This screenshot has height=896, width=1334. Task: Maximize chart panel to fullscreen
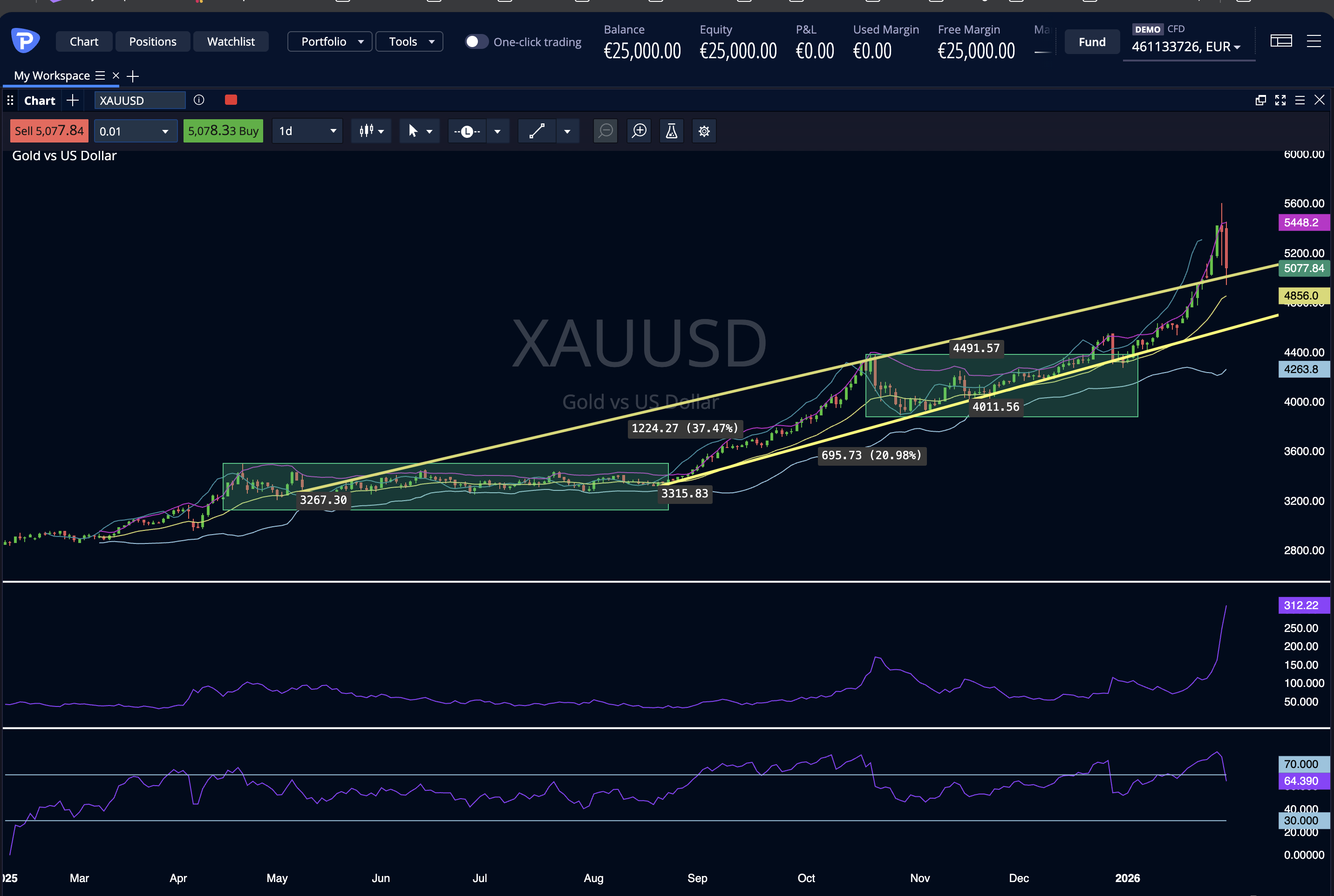point(1280,100)
